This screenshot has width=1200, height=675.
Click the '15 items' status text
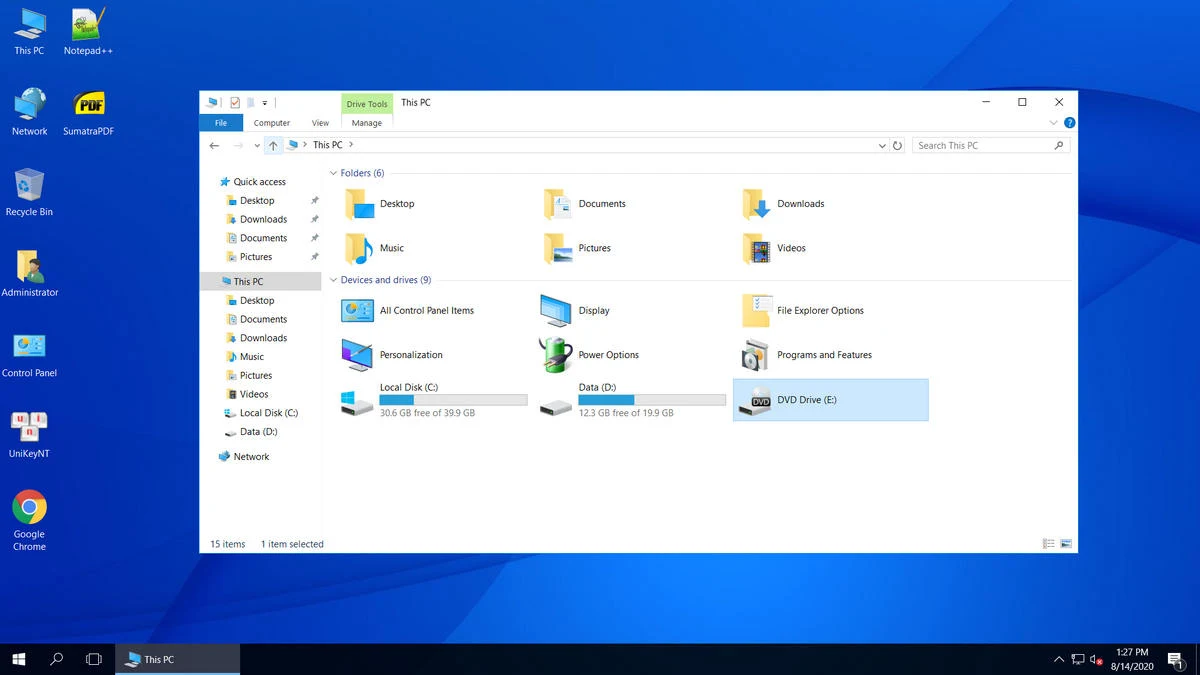point(227,544)
